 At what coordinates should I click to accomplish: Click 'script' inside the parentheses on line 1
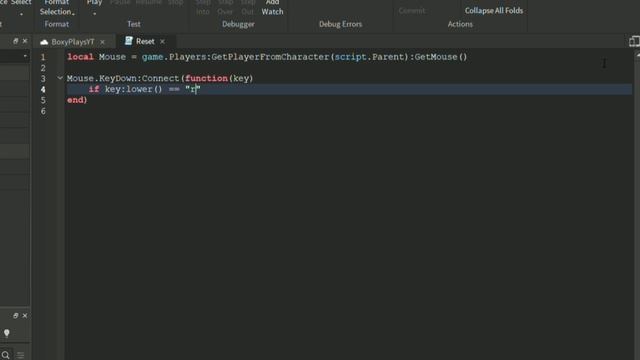(x=350, y=57)
